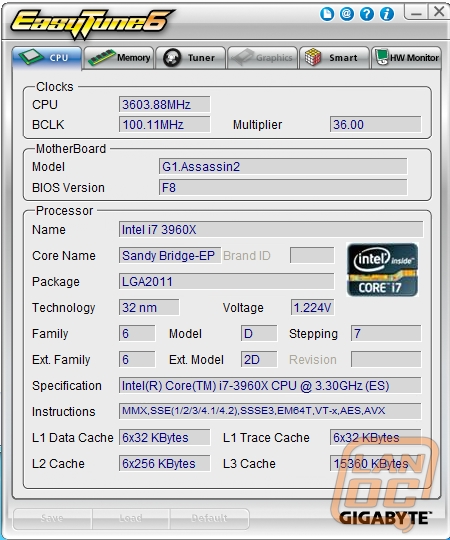This screenshot has width=450, height=540.
Task: Click the BIOS Version field F8
Action: [283, 188]
